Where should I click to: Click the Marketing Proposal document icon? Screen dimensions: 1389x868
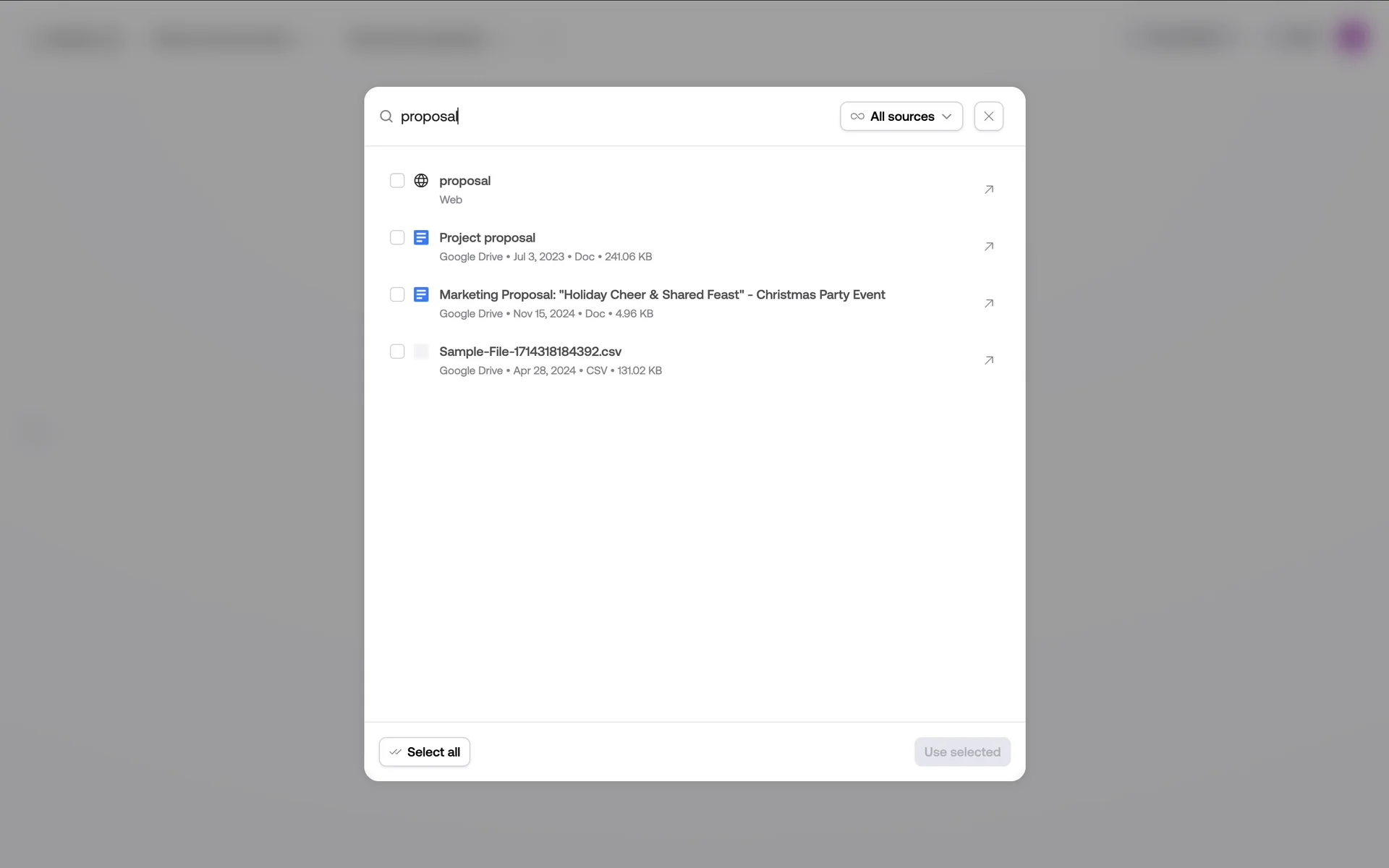tap(421, 294)
